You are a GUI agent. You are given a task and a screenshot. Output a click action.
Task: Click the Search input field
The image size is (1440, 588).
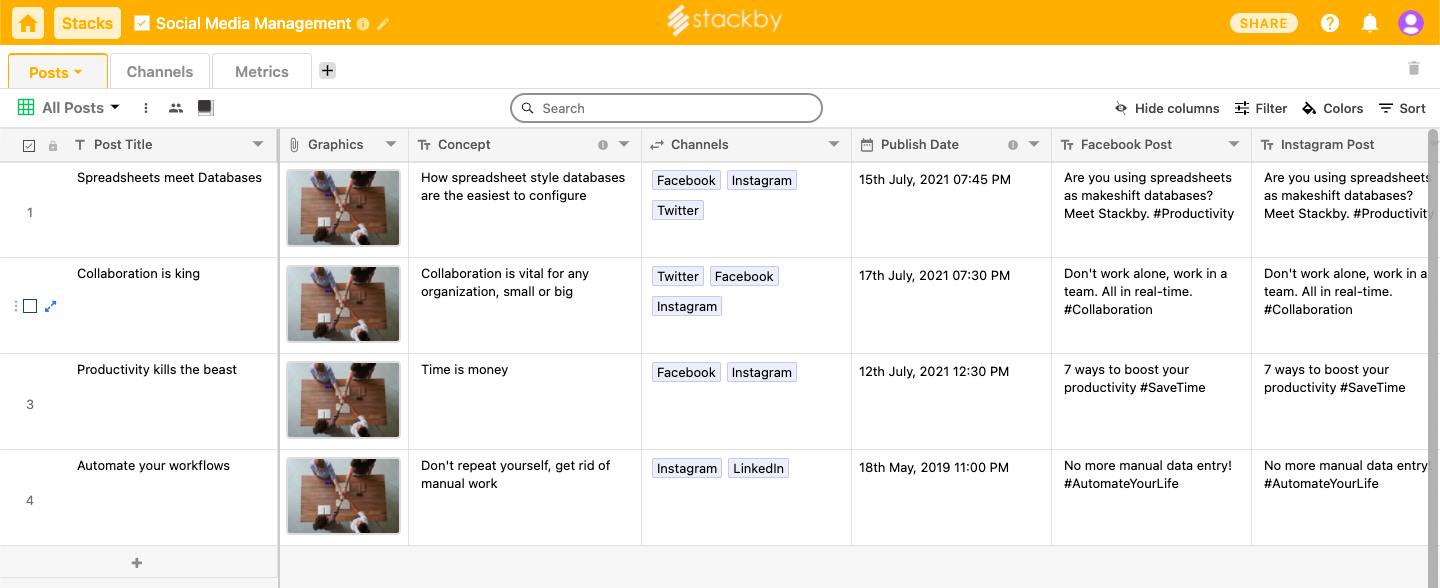670,108
